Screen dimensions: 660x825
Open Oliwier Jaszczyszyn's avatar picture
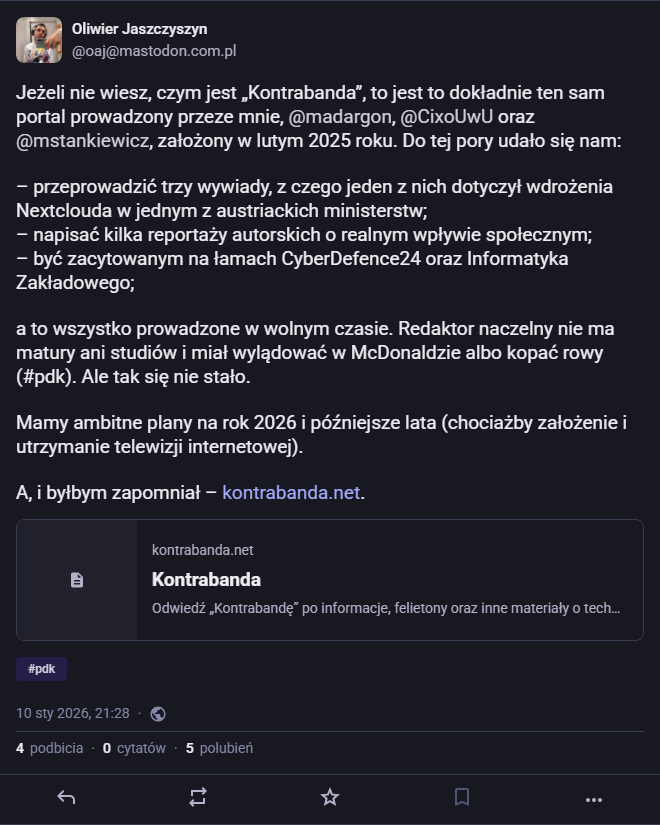pos(39,40)
